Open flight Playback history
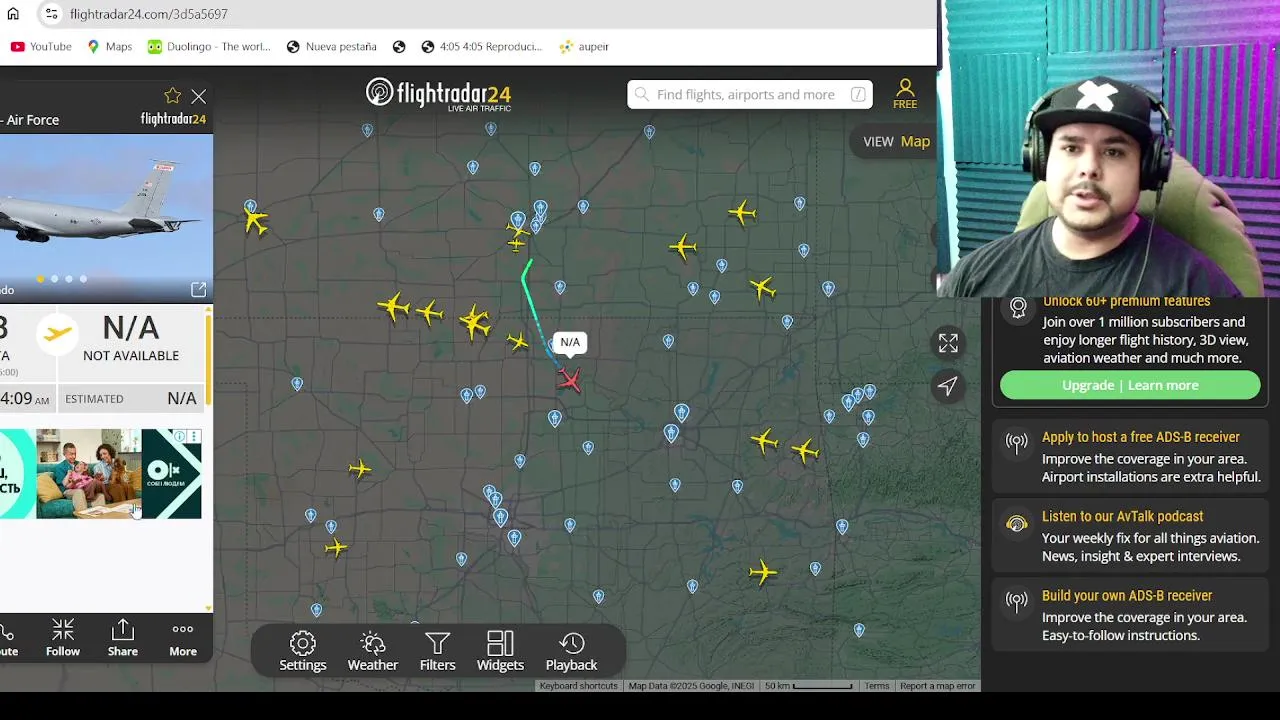Image resolution: width=1280 pixels, height=720 pixels. [571, 651]
